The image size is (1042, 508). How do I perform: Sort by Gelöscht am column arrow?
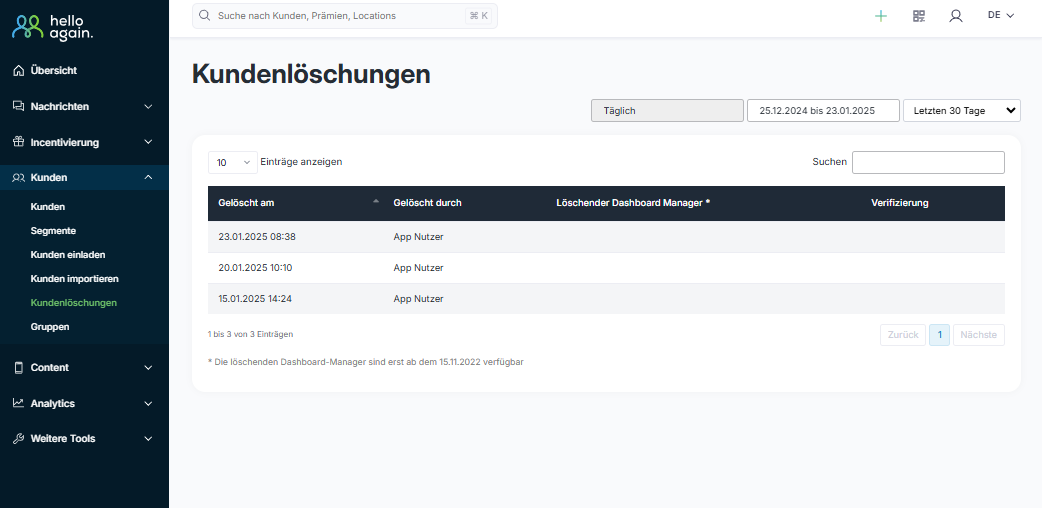pos(376,201)
